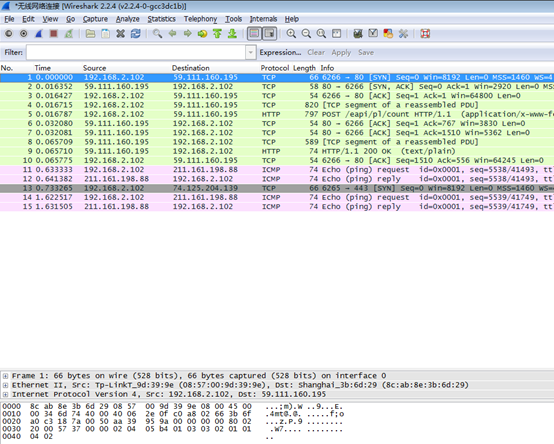
Task: Toggle auto scroll in live capture
Action: pyautogui.click(x=269, y=34)
